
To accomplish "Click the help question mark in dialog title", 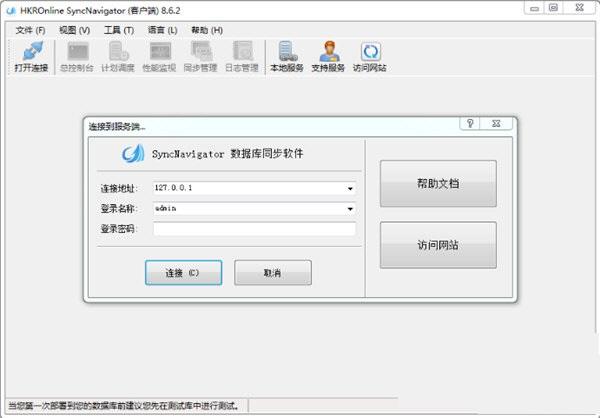I will click(x=470, y=123).
